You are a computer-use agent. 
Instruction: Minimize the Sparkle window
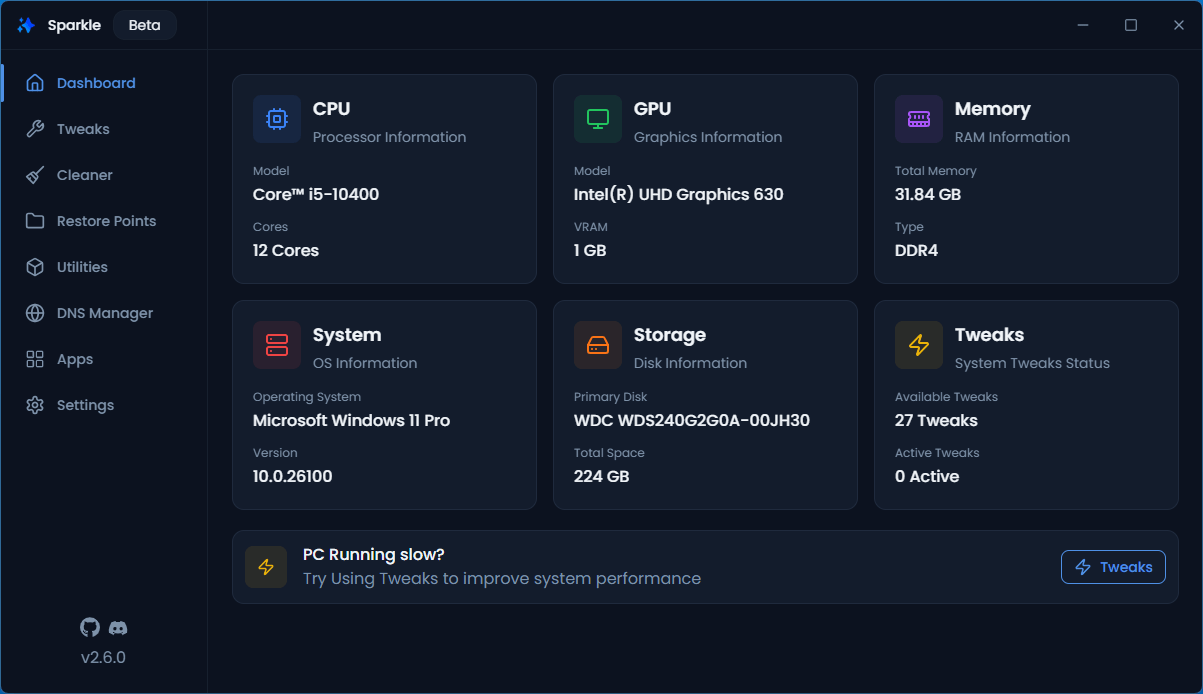coord(1083,25)
